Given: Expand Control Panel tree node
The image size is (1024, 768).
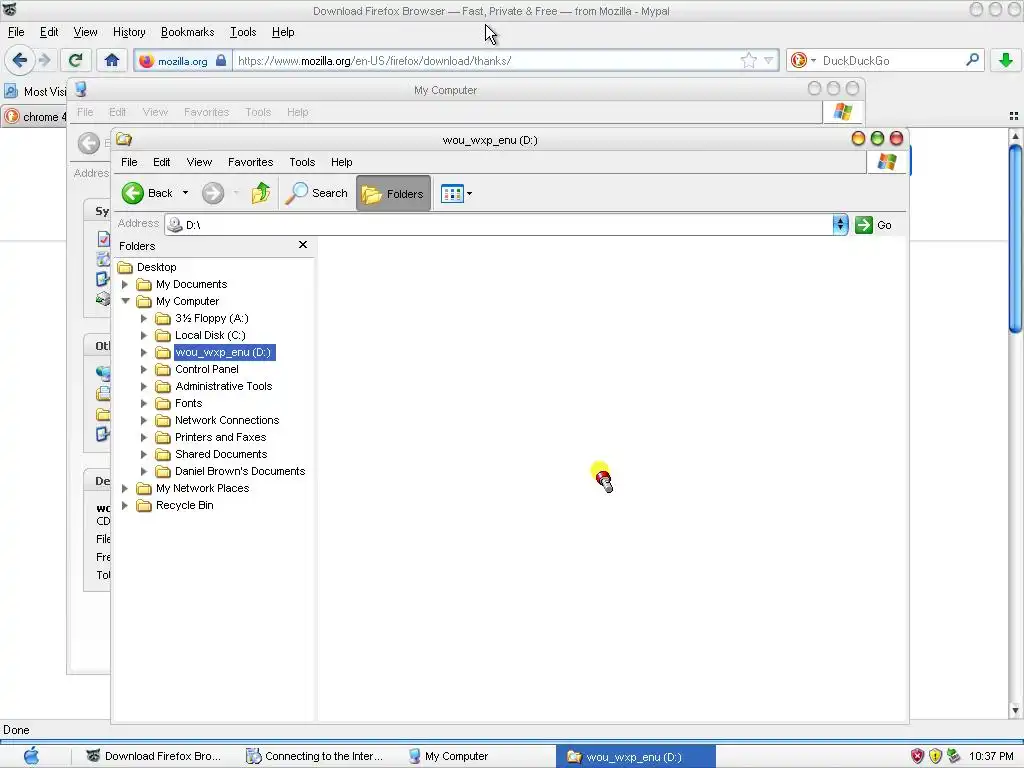Looking at the screenshot, I should (144, 369).
